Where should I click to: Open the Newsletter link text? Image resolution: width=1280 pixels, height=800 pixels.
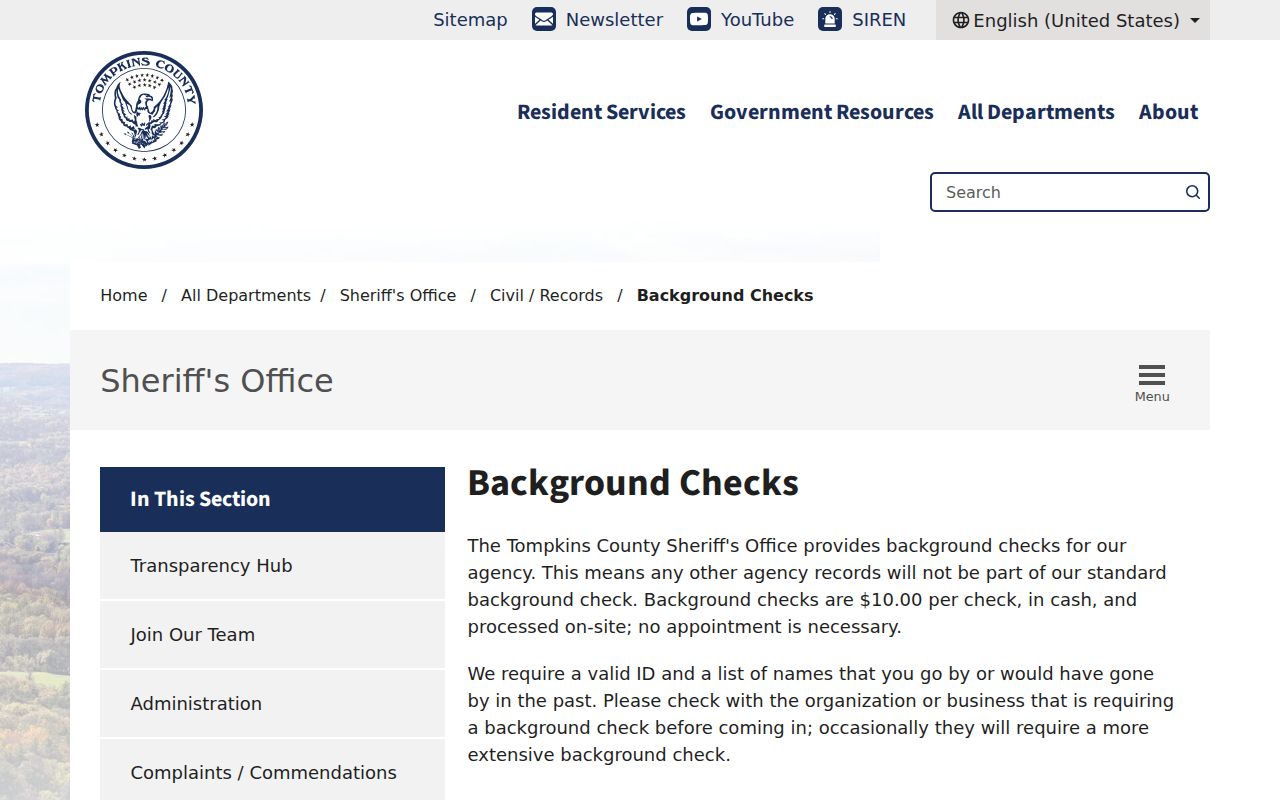[x=614, y=20]
